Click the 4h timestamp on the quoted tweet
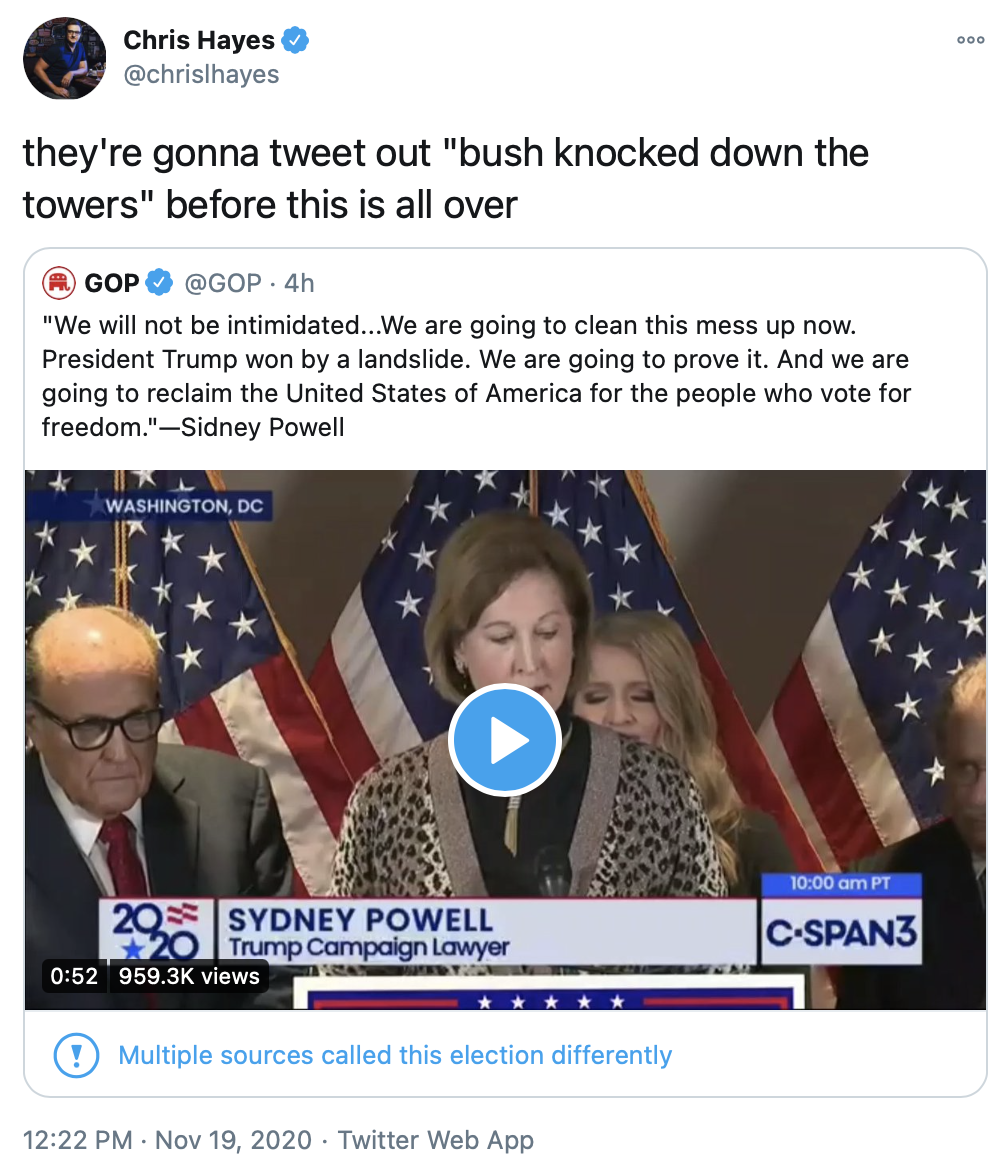The height and width of the screenshot is (1164, 1008). (299, 283)
